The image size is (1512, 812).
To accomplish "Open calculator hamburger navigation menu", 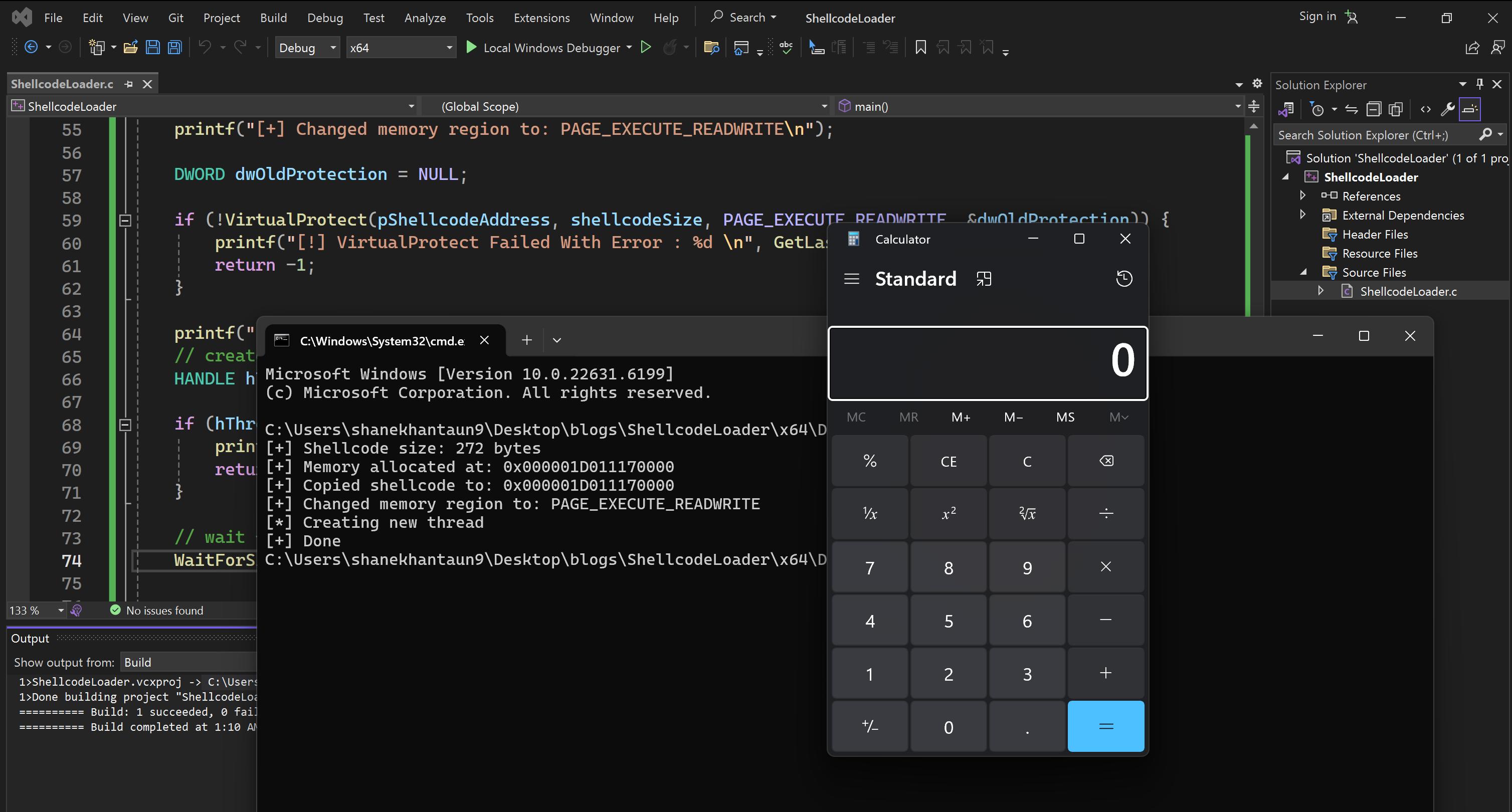I will pyautogui.click(x=851, y=279).
